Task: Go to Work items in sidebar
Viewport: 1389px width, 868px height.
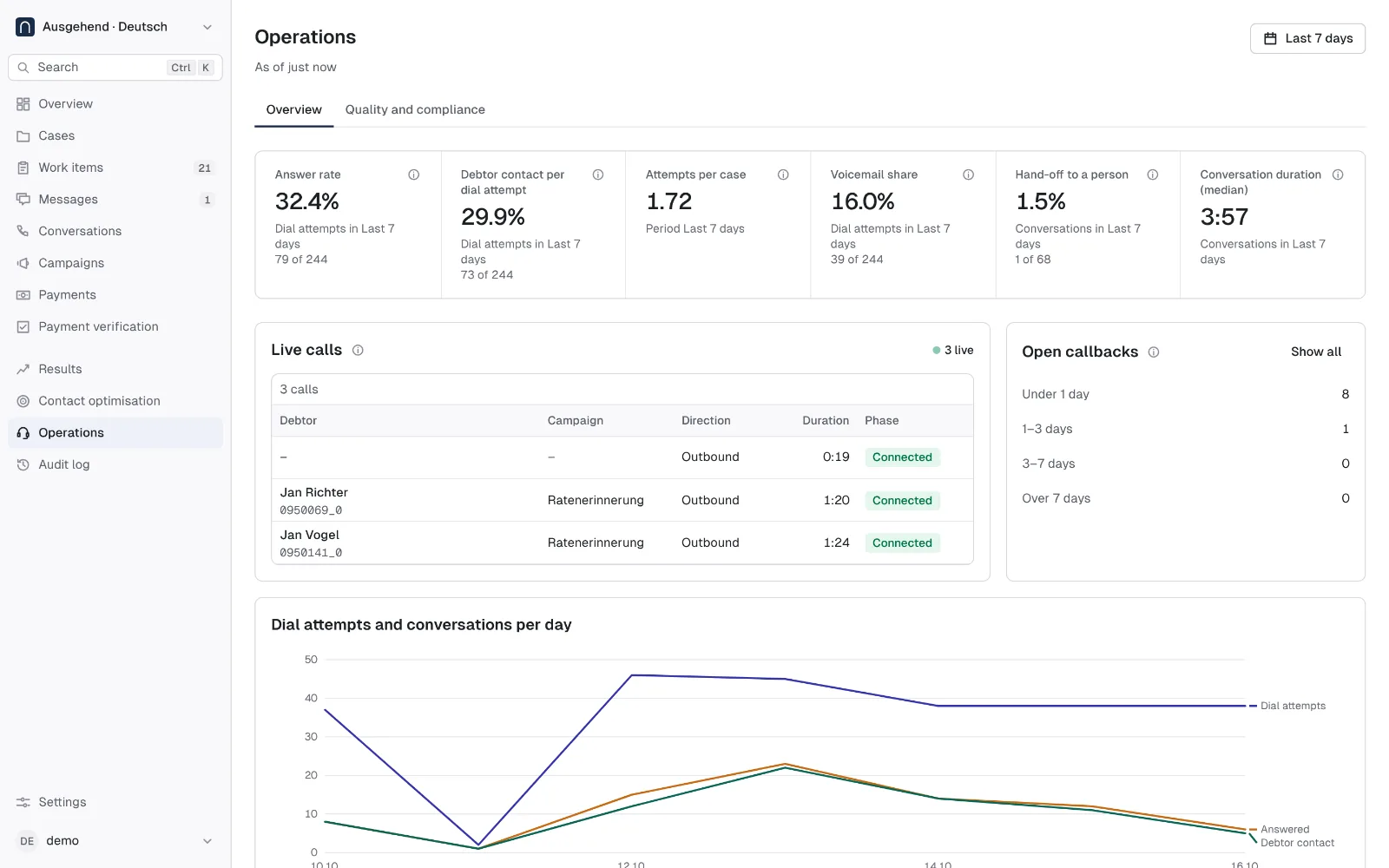Action: pos(115,168)
